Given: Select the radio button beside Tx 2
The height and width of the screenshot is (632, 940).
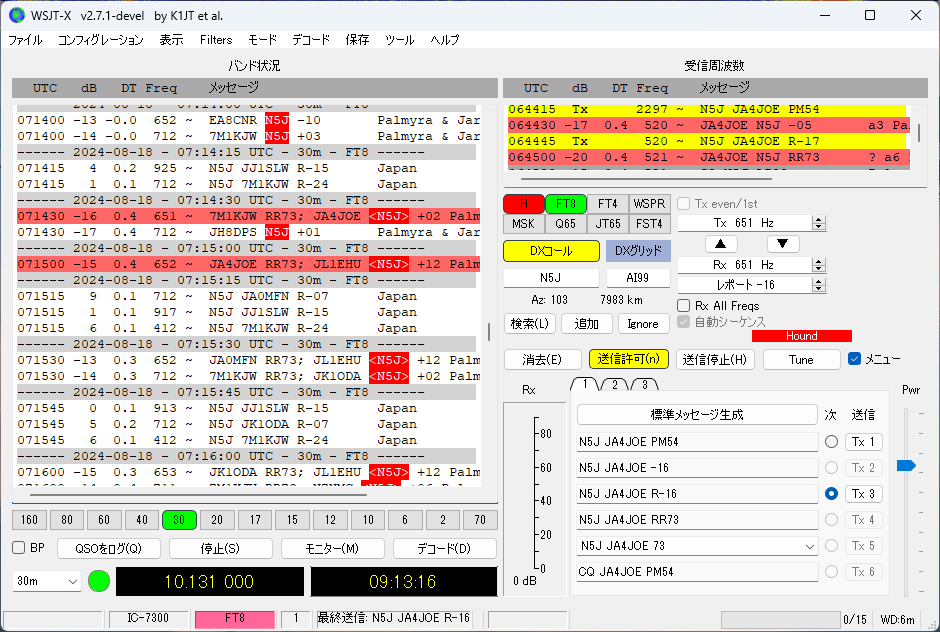Looking at the screenshot, I should pos(831,468).
